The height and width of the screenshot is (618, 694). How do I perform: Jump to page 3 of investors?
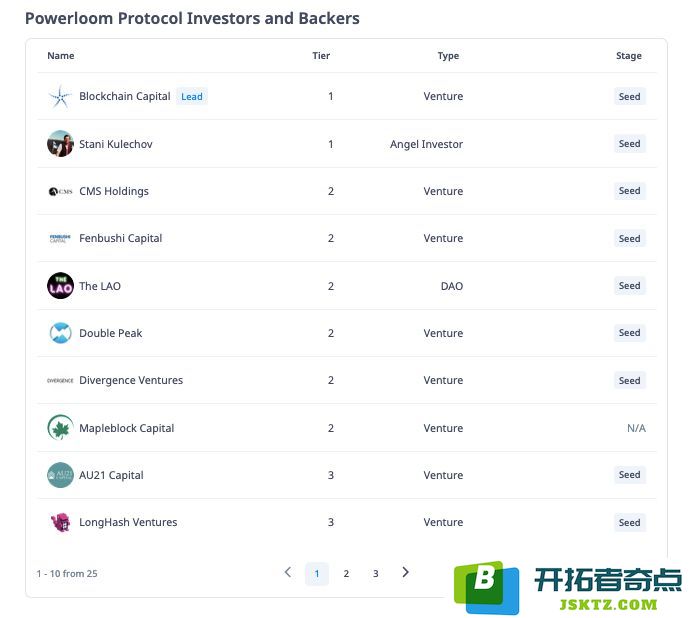[375, 574]
